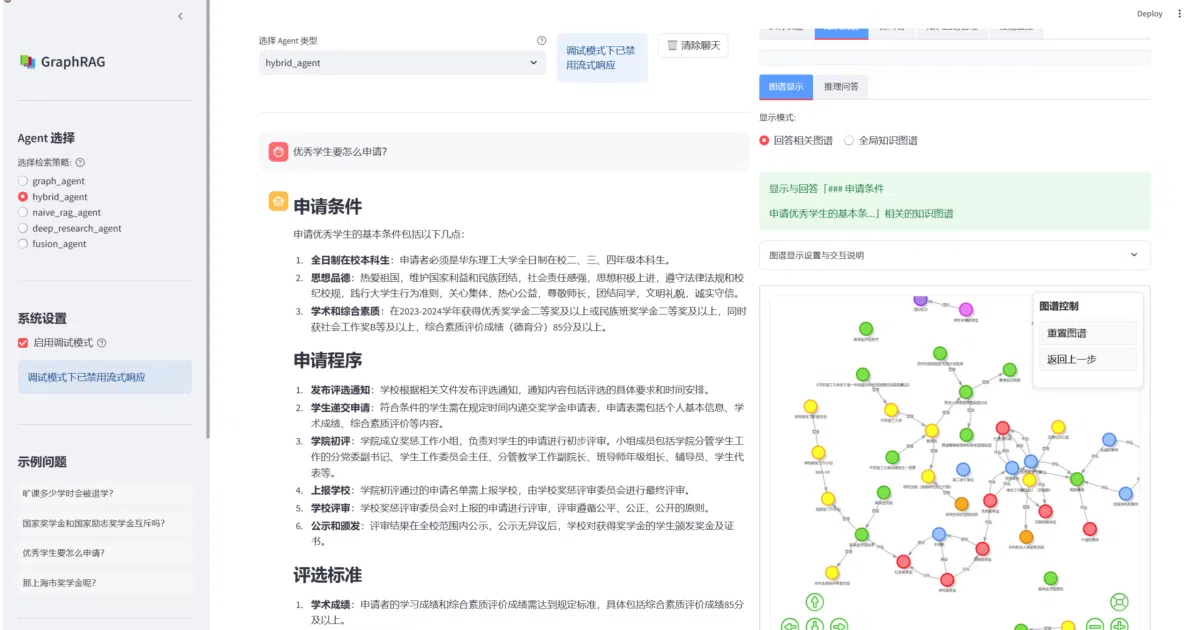1200x630 pixels.
Task: Click the Deploy button
Action: pyautogui.click(x=1150, y=14)
